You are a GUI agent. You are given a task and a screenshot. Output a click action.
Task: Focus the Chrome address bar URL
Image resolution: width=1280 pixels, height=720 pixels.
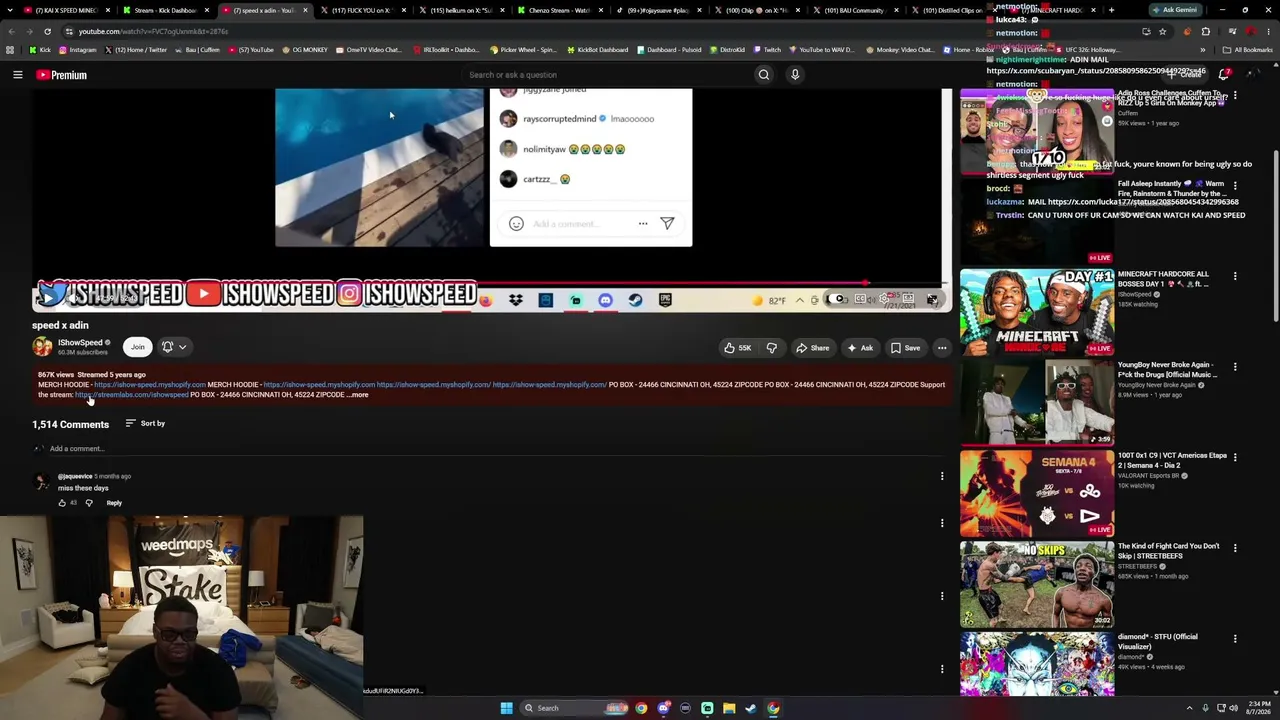(154, 31)
